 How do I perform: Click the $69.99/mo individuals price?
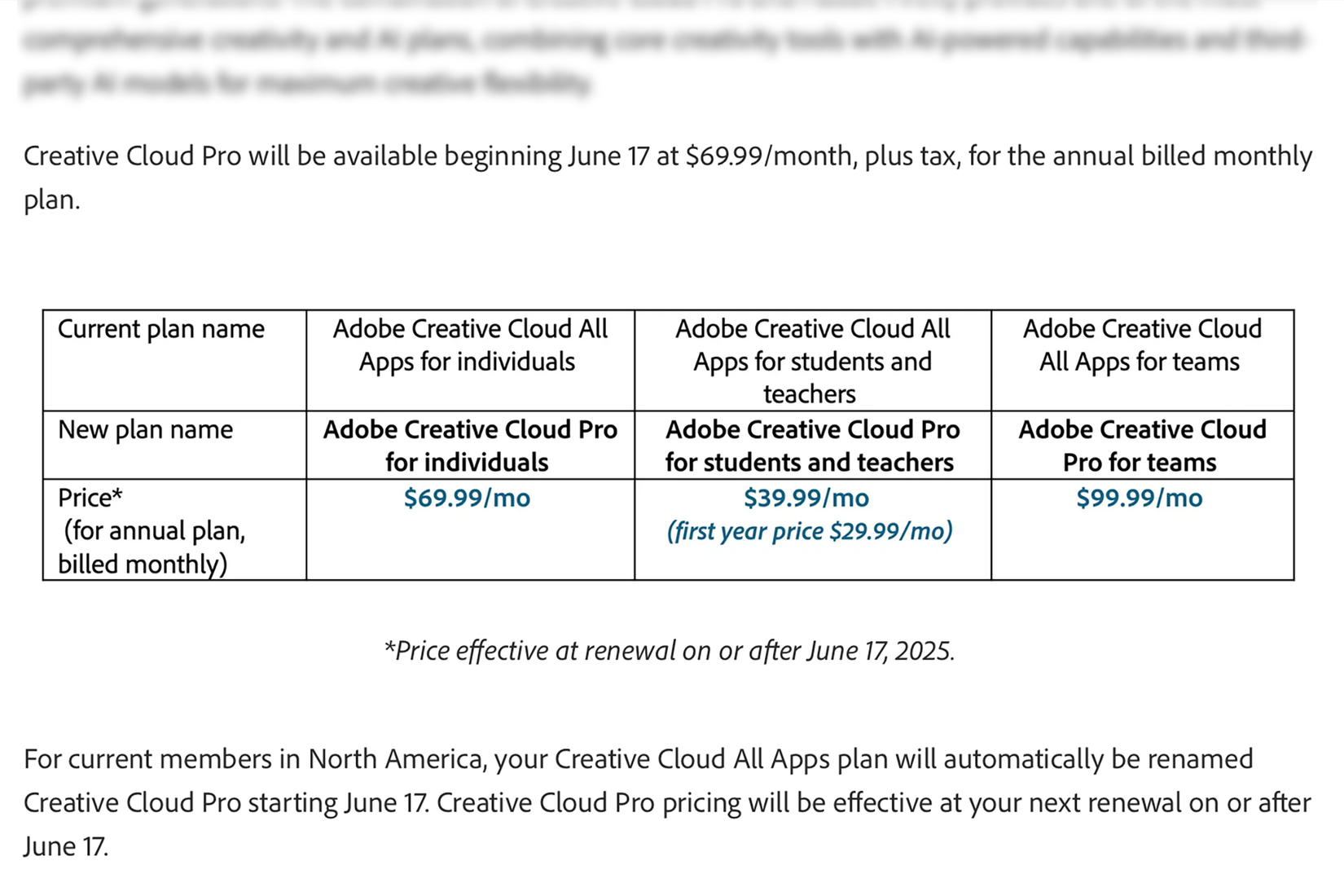(467, 498)
